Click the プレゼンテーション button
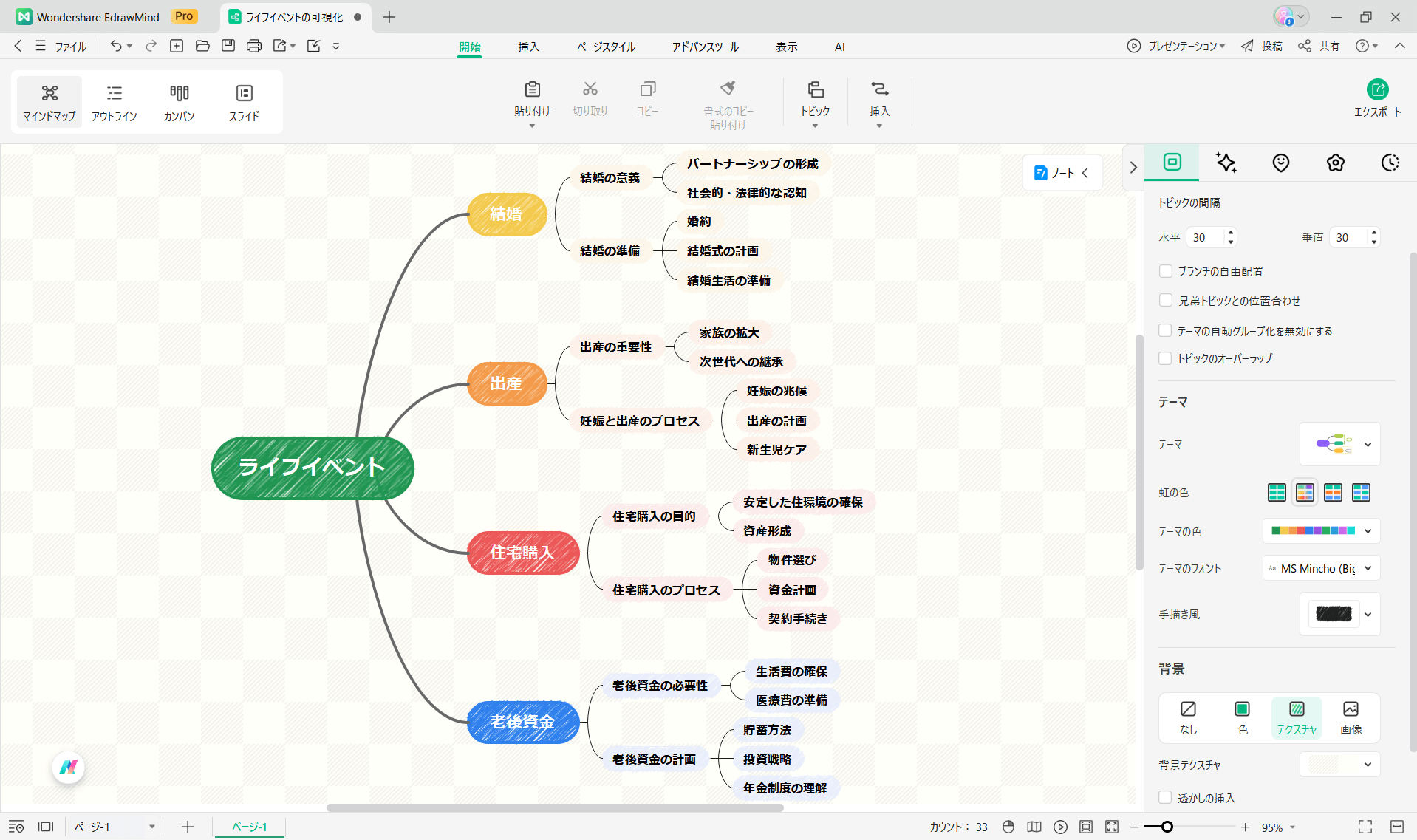The width and height of the screenshot is (1417, 840). (1176, 46)
